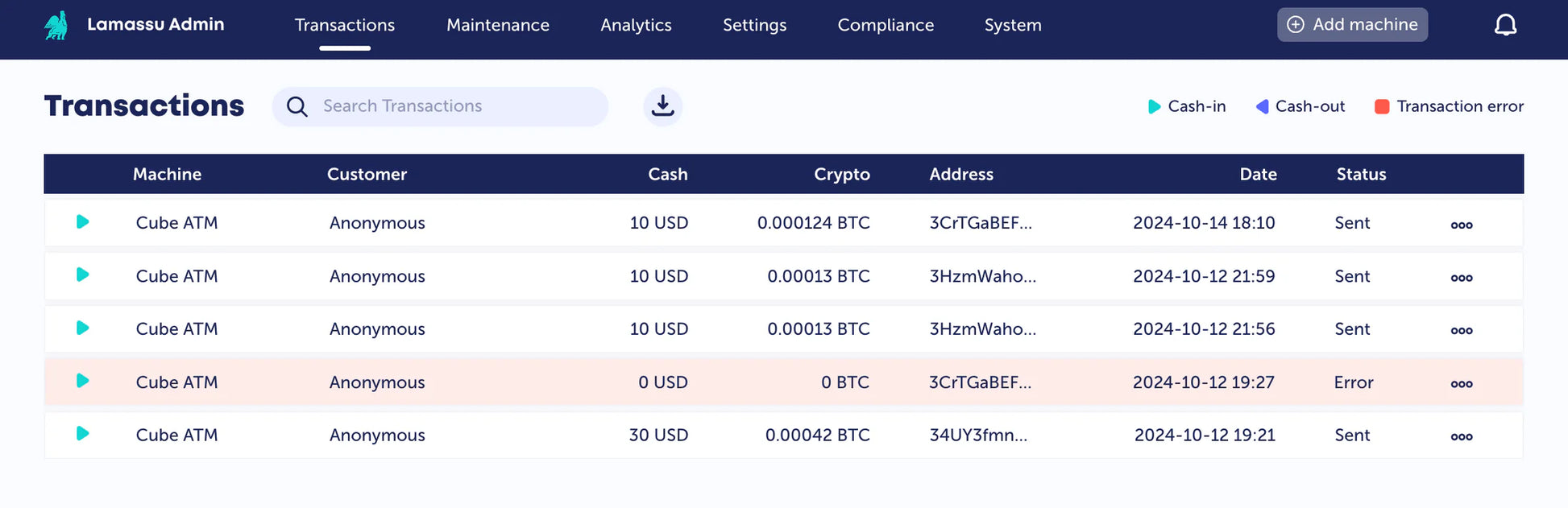Open the Maintenance tab
Viewport: 1568px width, 508px height.
[497, 25]
